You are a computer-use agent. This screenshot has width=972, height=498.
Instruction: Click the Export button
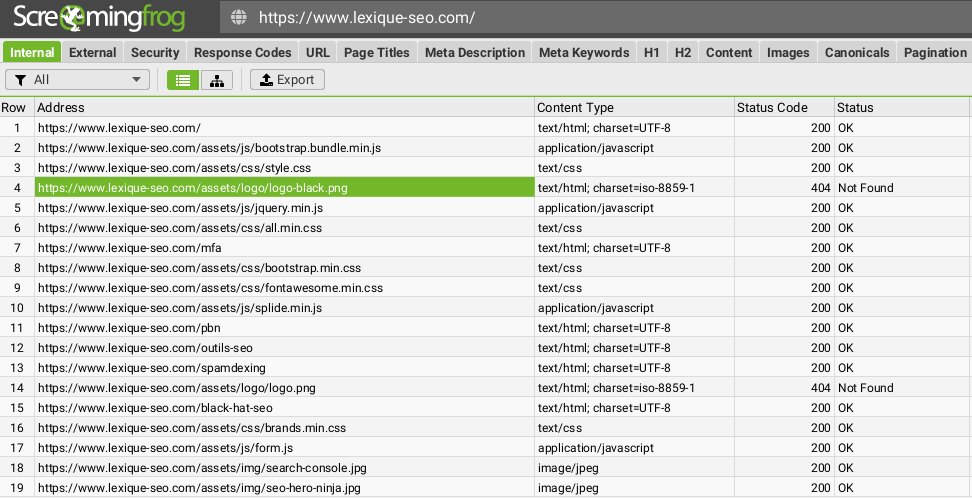(287, 80)
